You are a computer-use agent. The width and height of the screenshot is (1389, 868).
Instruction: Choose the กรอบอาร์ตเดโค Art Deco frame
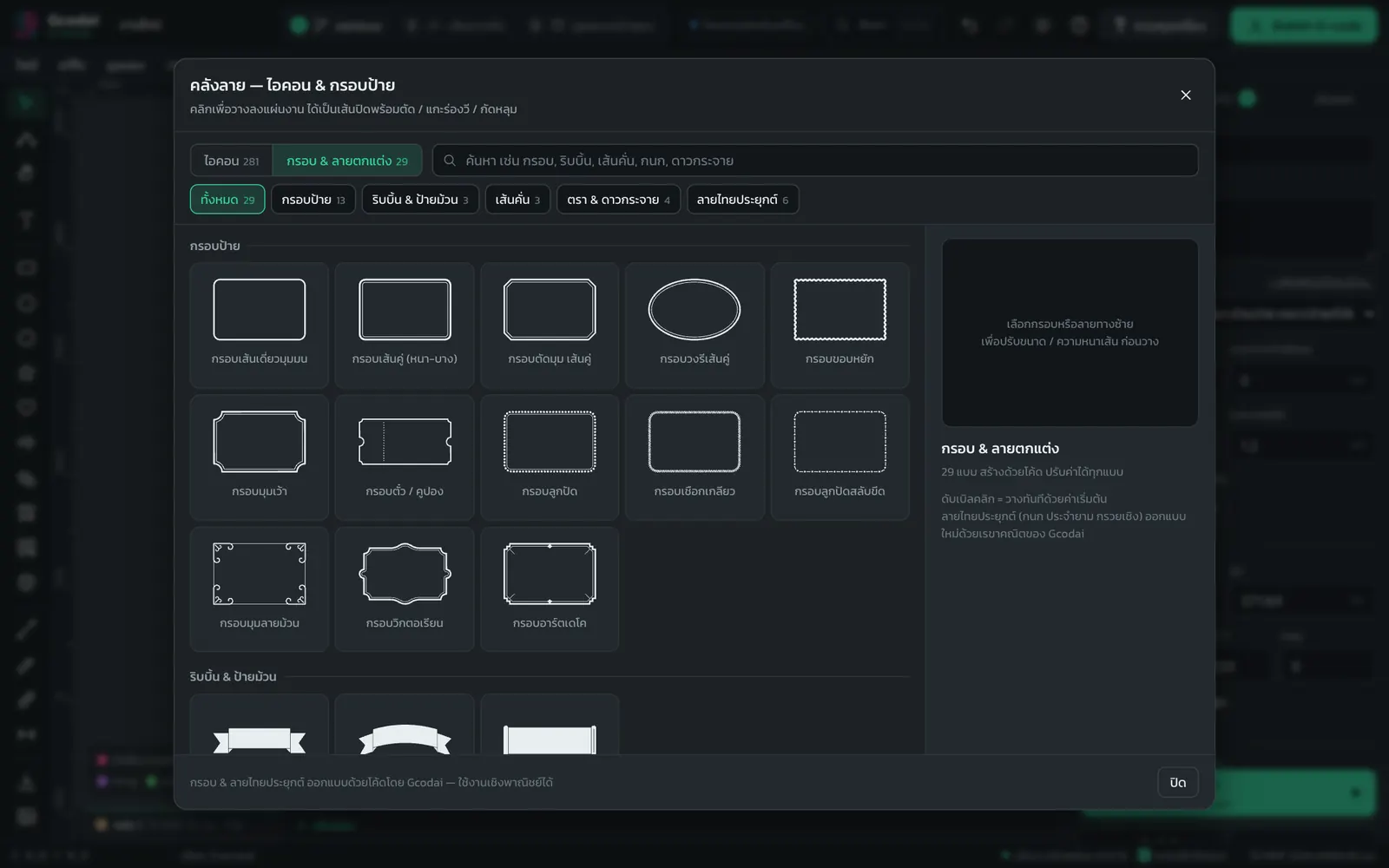click(x=550, y=589)
